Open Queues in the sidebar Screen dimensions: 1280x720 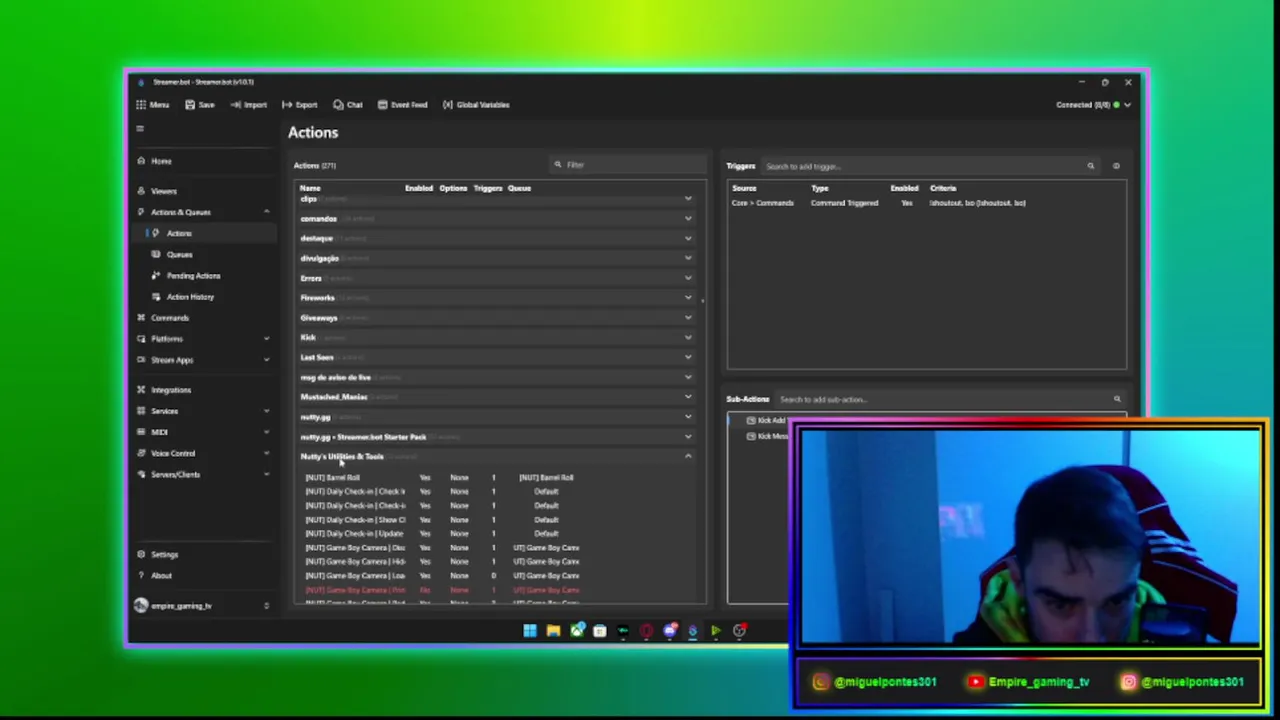pyautogui.click(x=204, y=254)
